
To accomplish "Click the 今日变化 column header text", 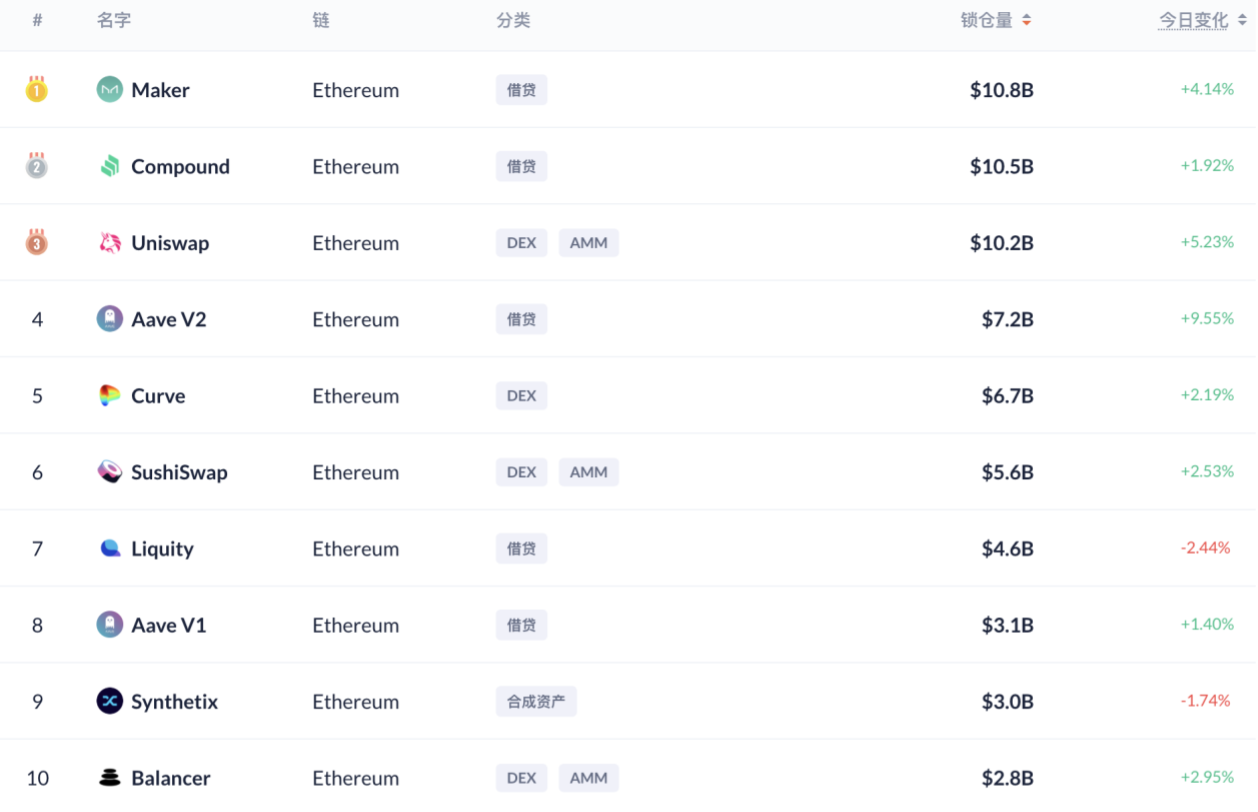I will coord(1193,20).
